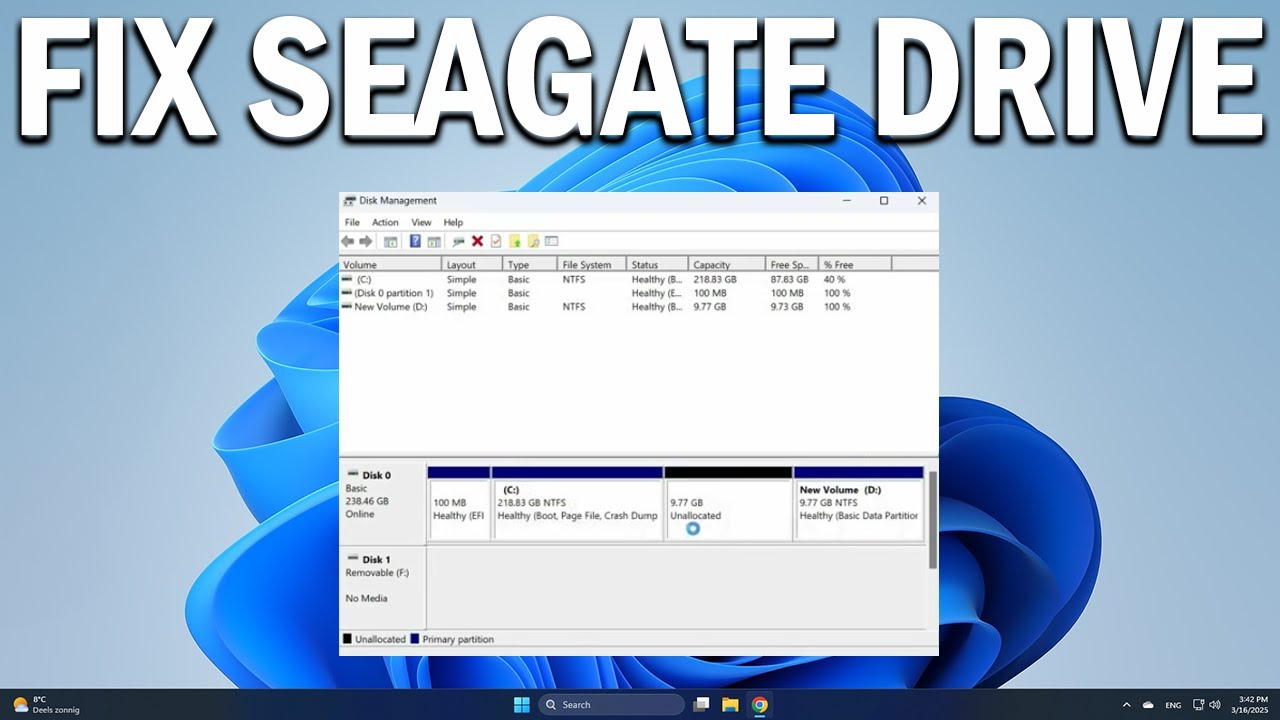Click the 40 % free cell
Image resolution: width=1280 pixels, height=720 pixels.
[835, 280]
